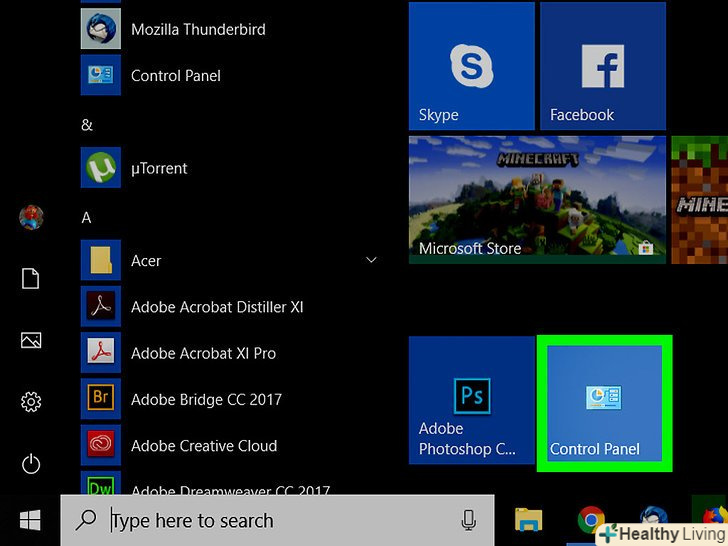Open the Microsoft Store Minecraft tile
The height and width of the screenshot is (546, 728).
[x=537, y=200]
